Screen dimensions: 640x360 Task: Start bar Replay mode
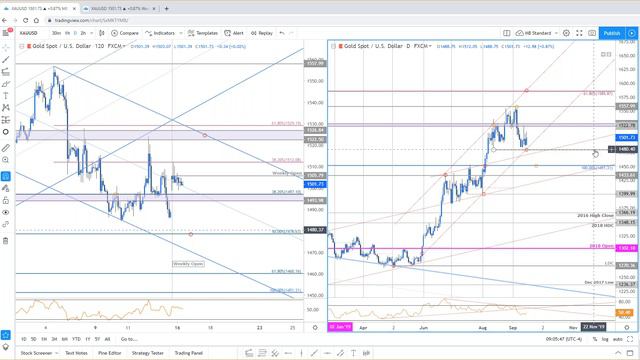click(x=262, y=33)
